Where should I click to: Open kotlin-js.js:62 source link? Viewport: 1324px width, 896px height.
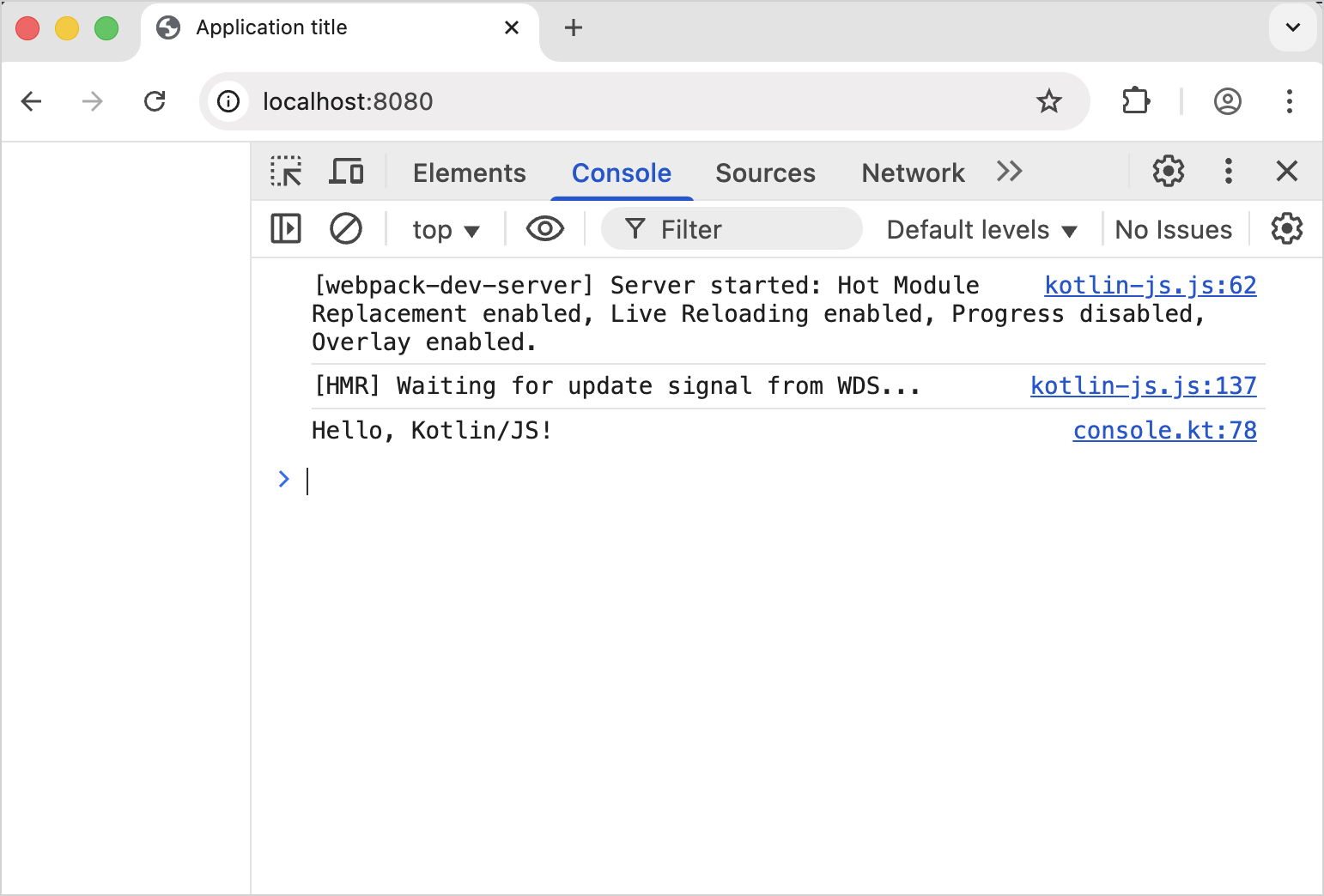click(1151, 285)
